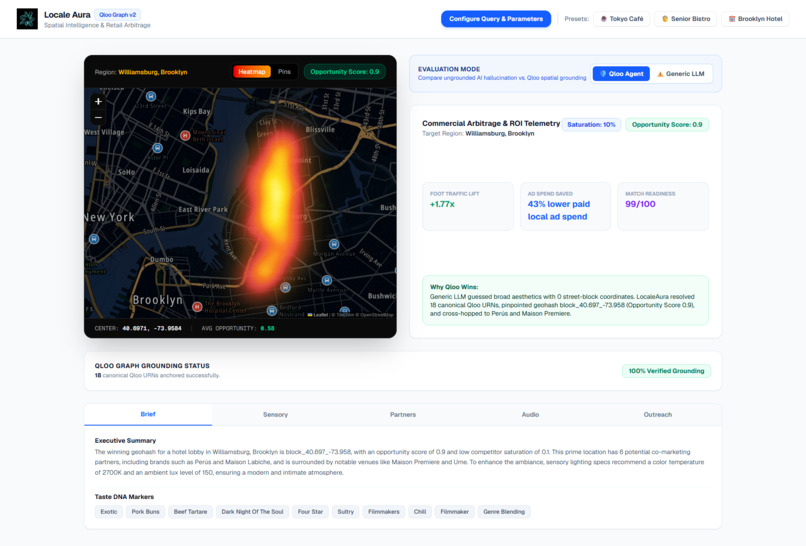Click the Leaflet attribution link
This screenshot has height=546, width=806.
pos(318,315)
